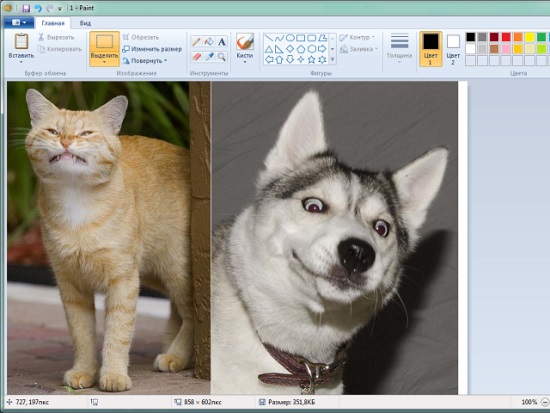Click the Изменить размер button
The height and width of the screenshot is (413, 550).
(x=152, y=49)
